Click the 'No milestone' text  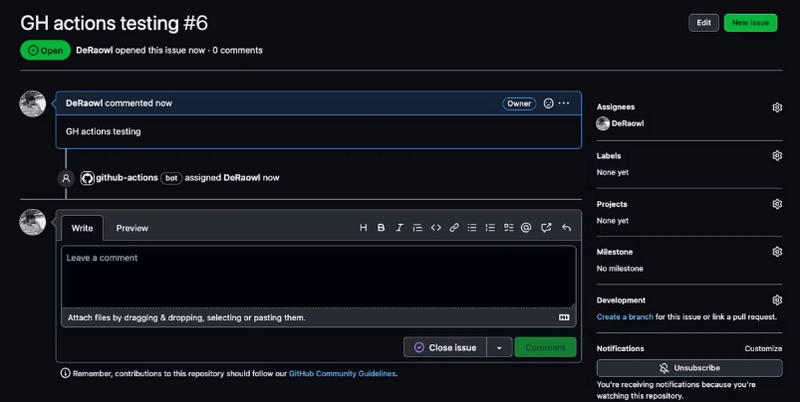[x=620, y=268]
